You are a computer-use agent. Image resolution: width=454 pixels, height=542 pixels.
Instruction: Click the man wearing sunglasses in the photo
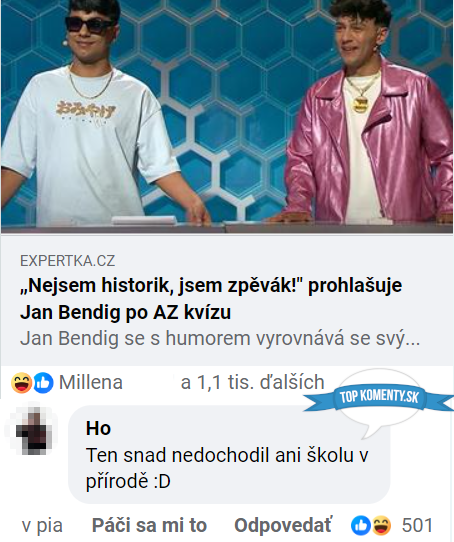92,114
